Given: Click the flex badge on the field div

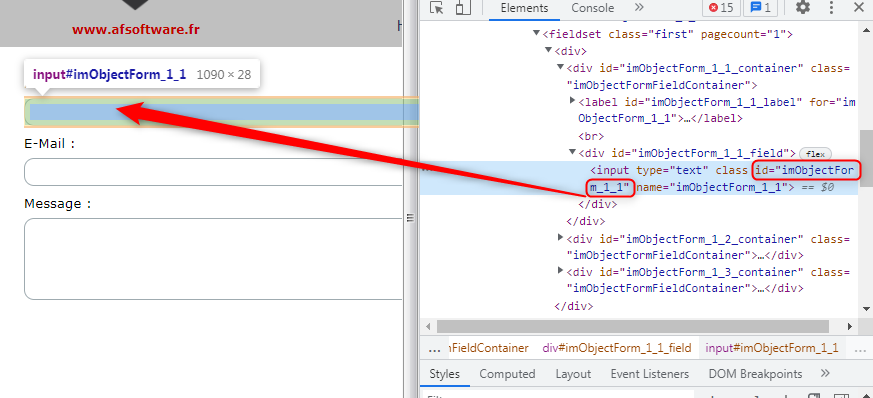Looking at the screenshot, I should [815, 154].
